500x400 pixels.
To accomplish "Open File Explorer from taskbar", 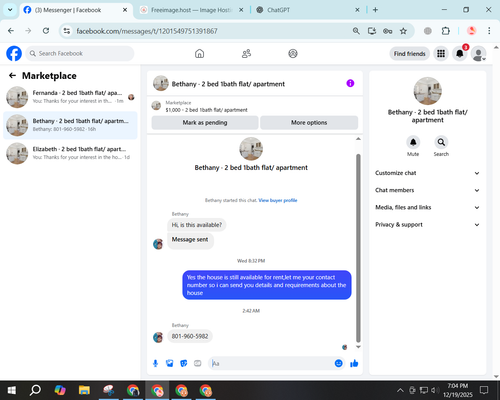I will [x=84, y=390].
